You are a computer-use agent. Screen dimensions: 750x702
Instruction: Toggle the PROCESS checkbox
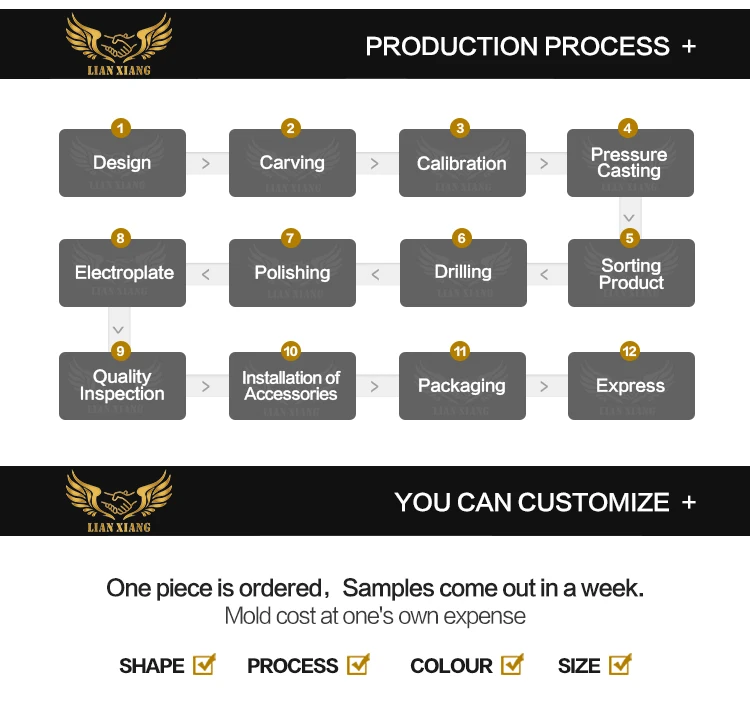coord(358,664)
